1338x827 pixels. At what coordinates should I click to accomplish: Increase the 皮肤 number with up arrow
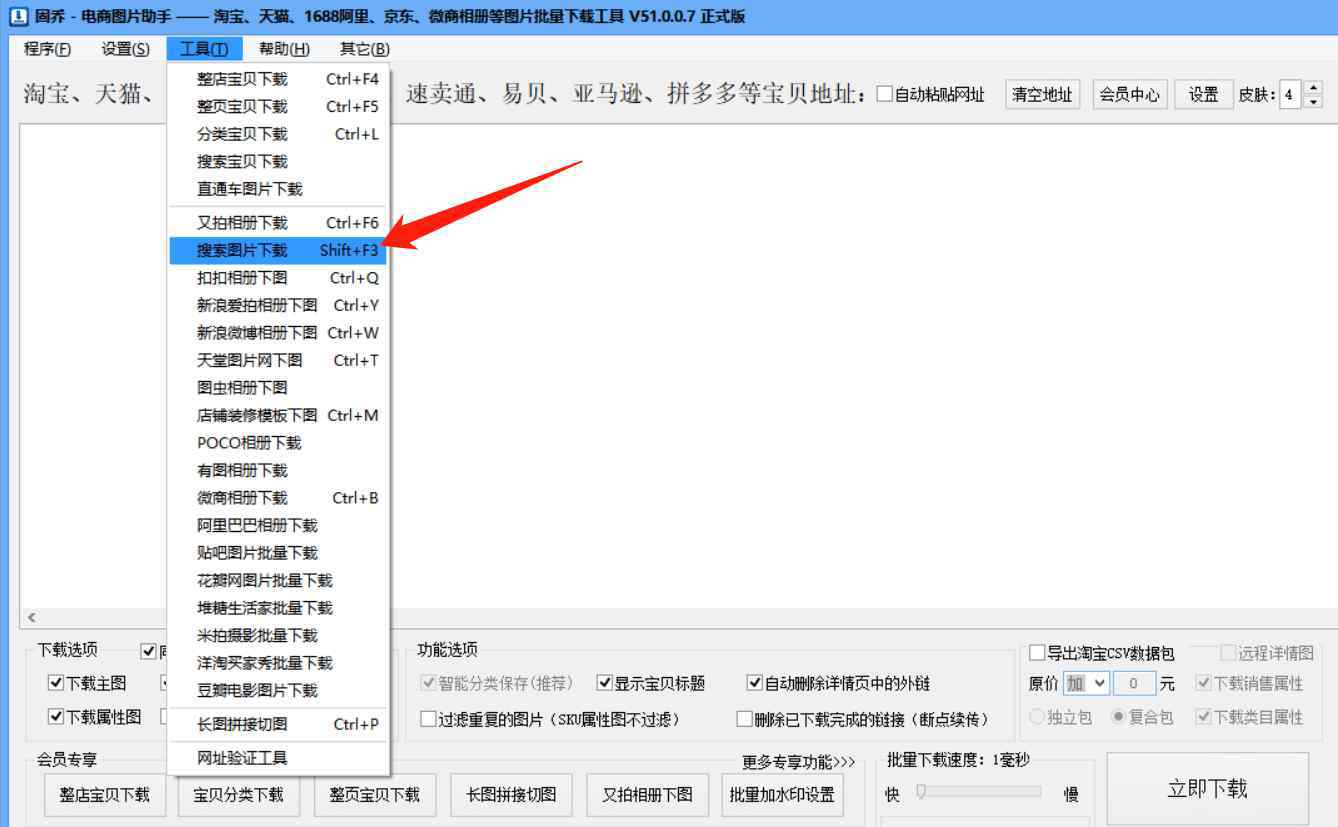[1314, 88]
